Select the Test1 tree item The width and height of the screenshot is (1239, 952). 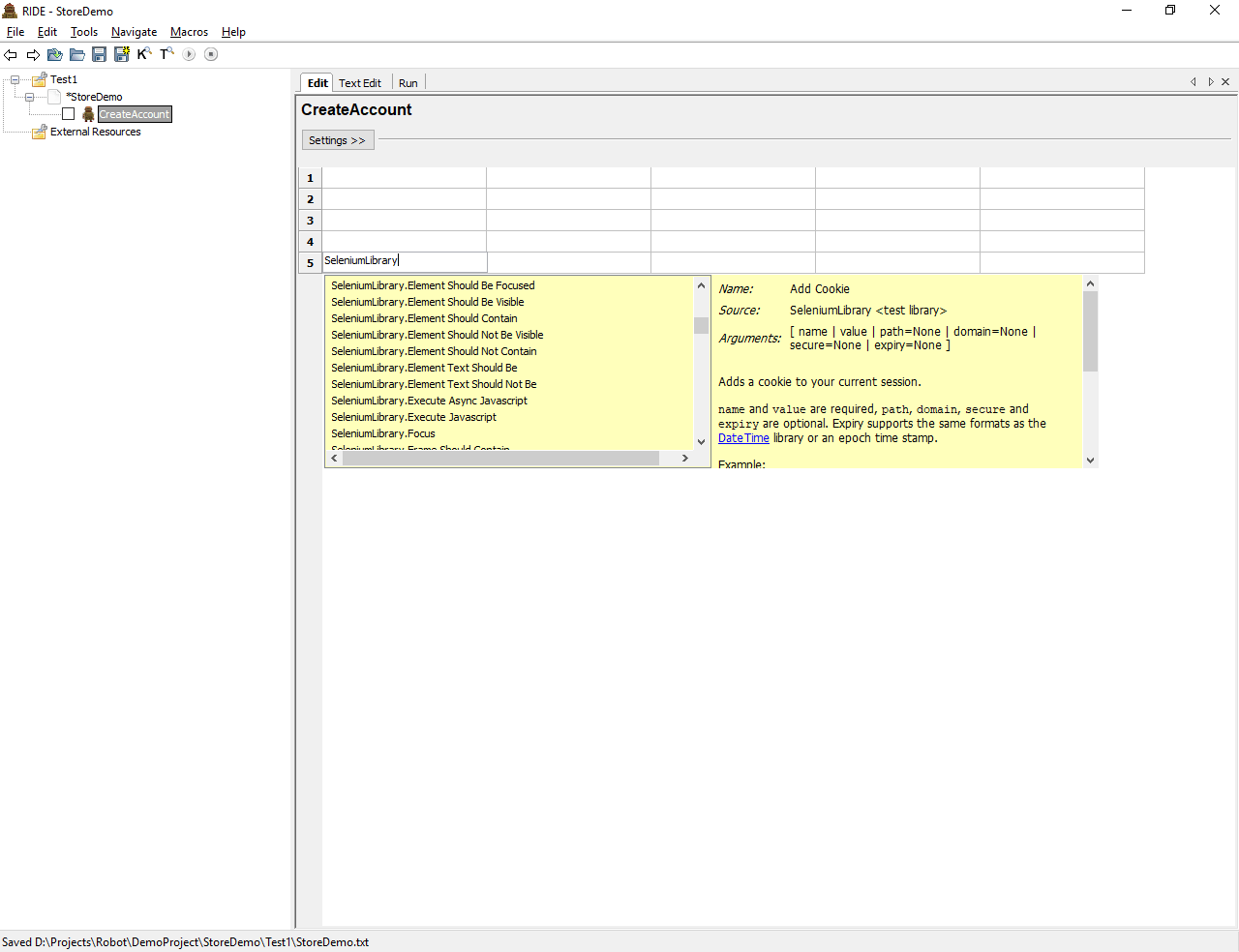click(x=64, y=79)
